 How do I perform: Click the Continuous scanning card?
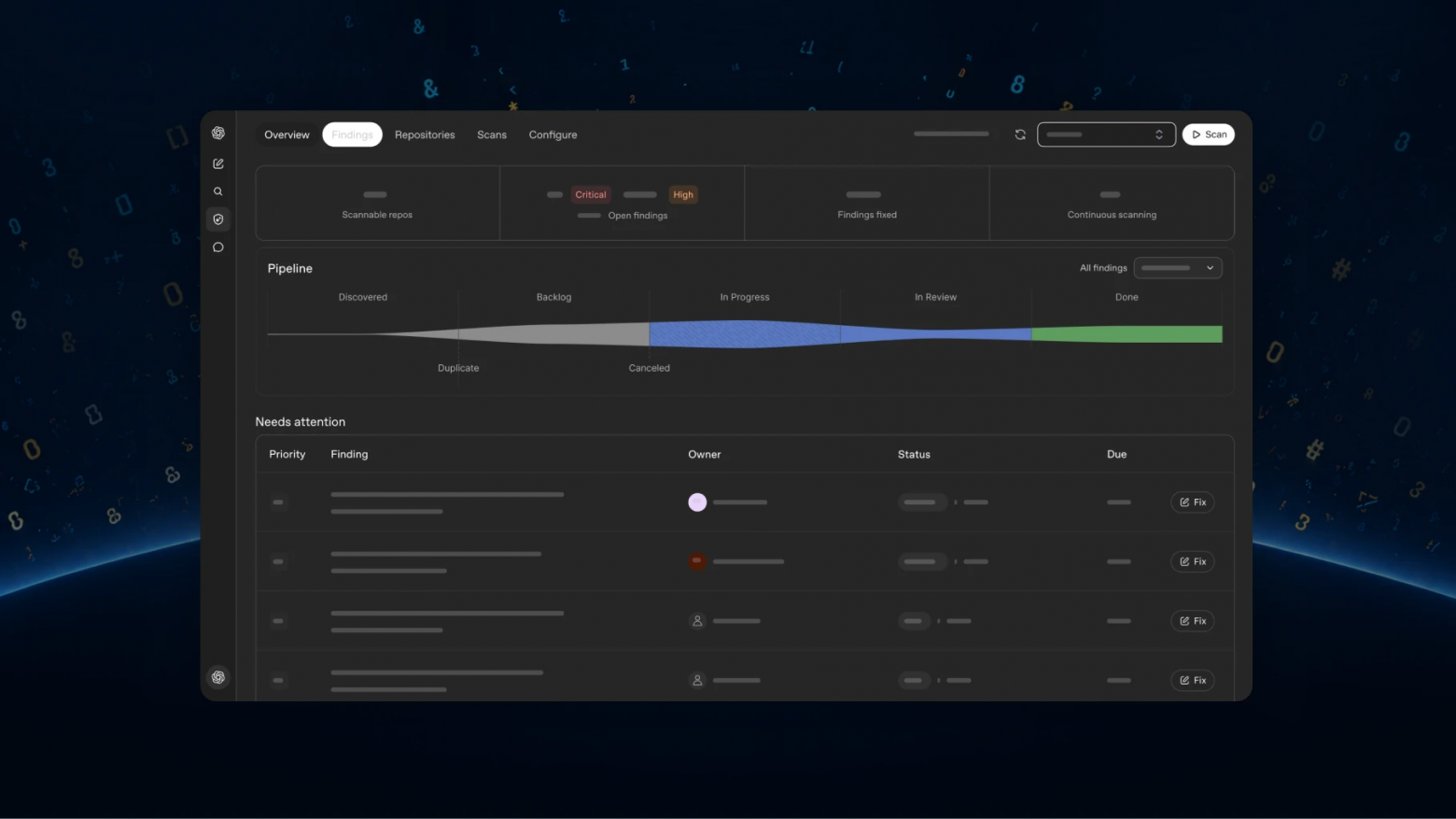coord(1112,204)
